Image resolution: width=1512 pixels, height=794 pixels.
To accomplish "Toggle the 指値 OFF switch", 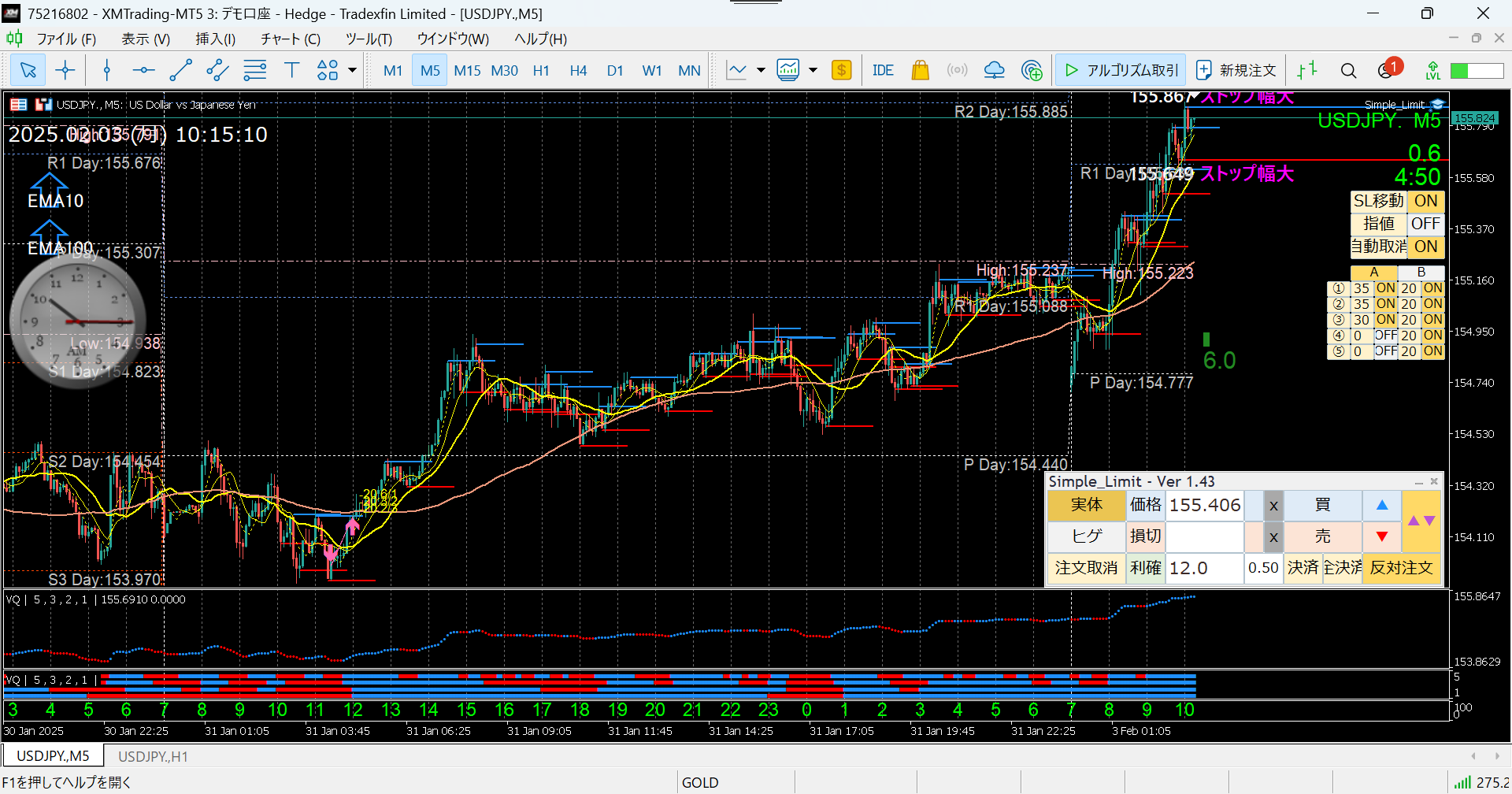I will tap(1425, 224).
